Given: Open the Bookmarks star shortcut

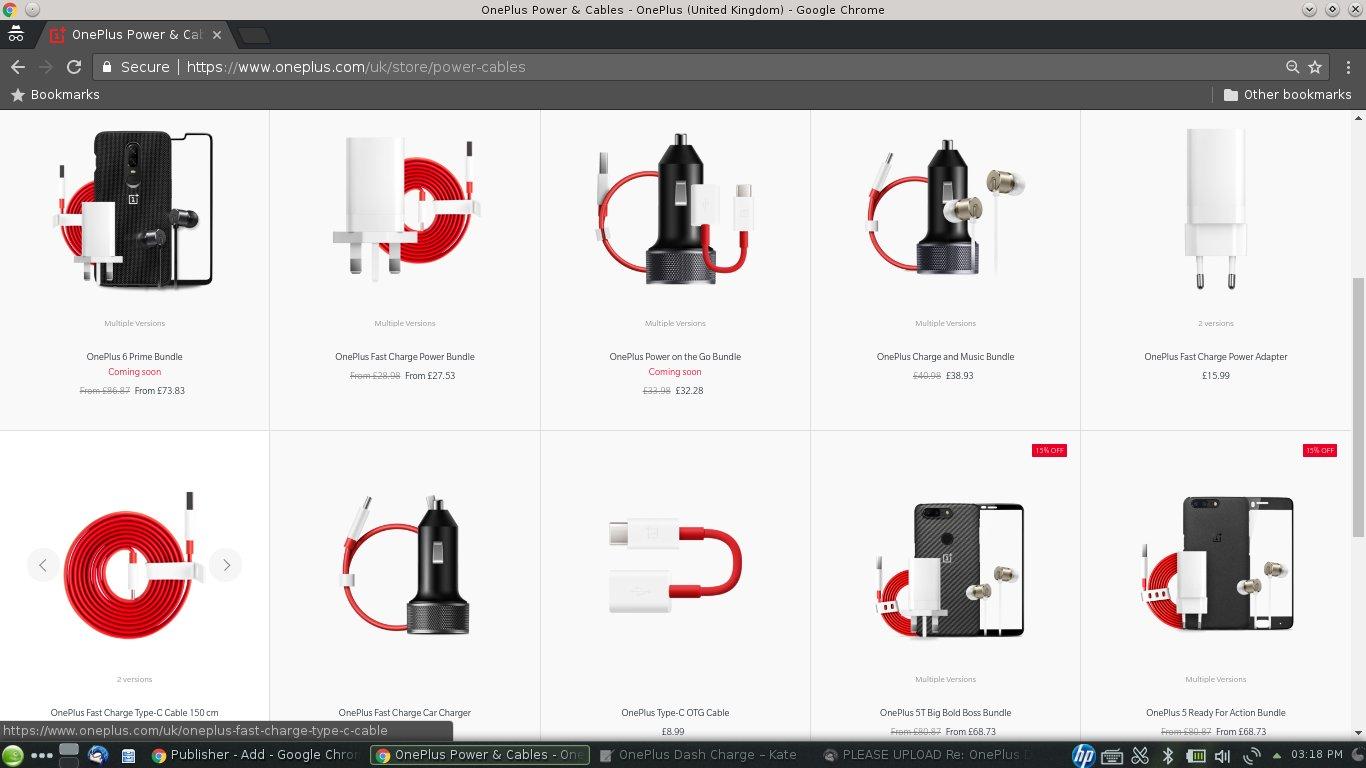Looking at the screenshot, I should click(55, 95).
